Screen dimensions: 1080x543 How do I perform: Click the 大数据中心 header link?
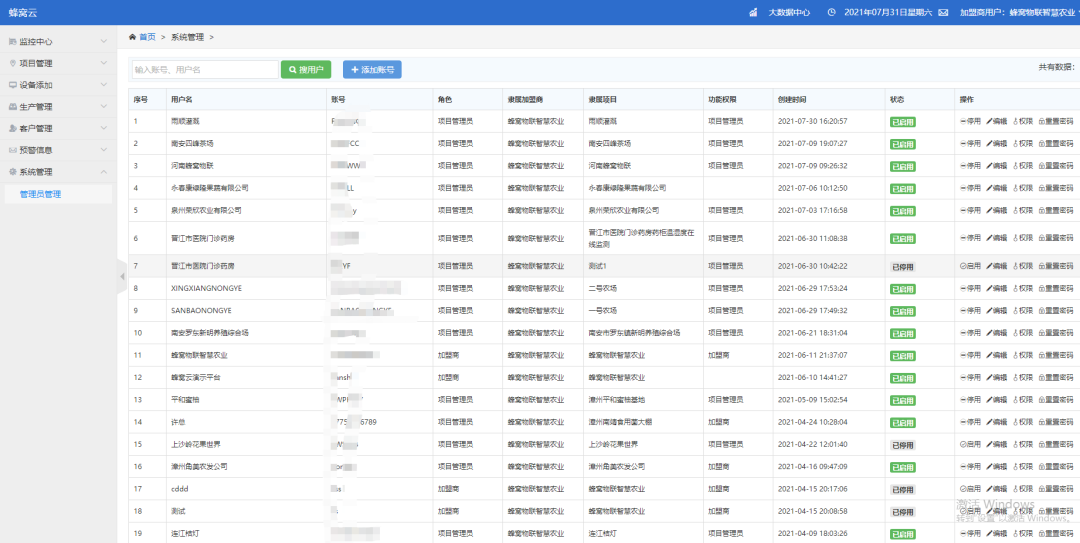pos(789,12)
